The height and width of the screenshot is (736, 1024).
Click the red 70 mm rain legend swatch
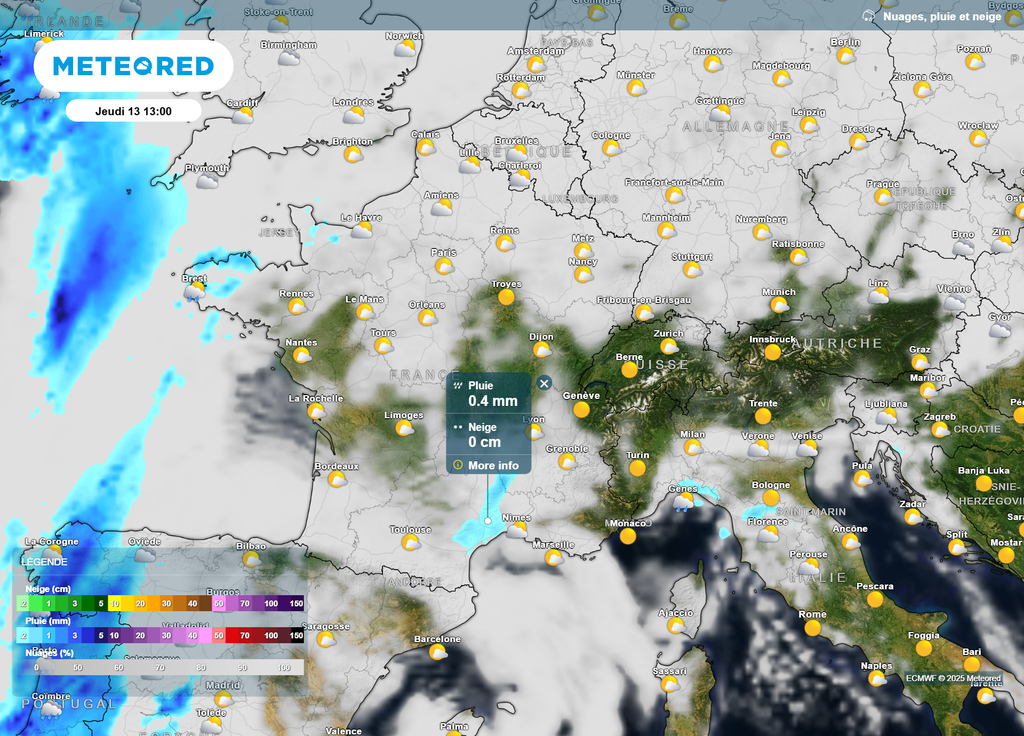click(245, 635)
